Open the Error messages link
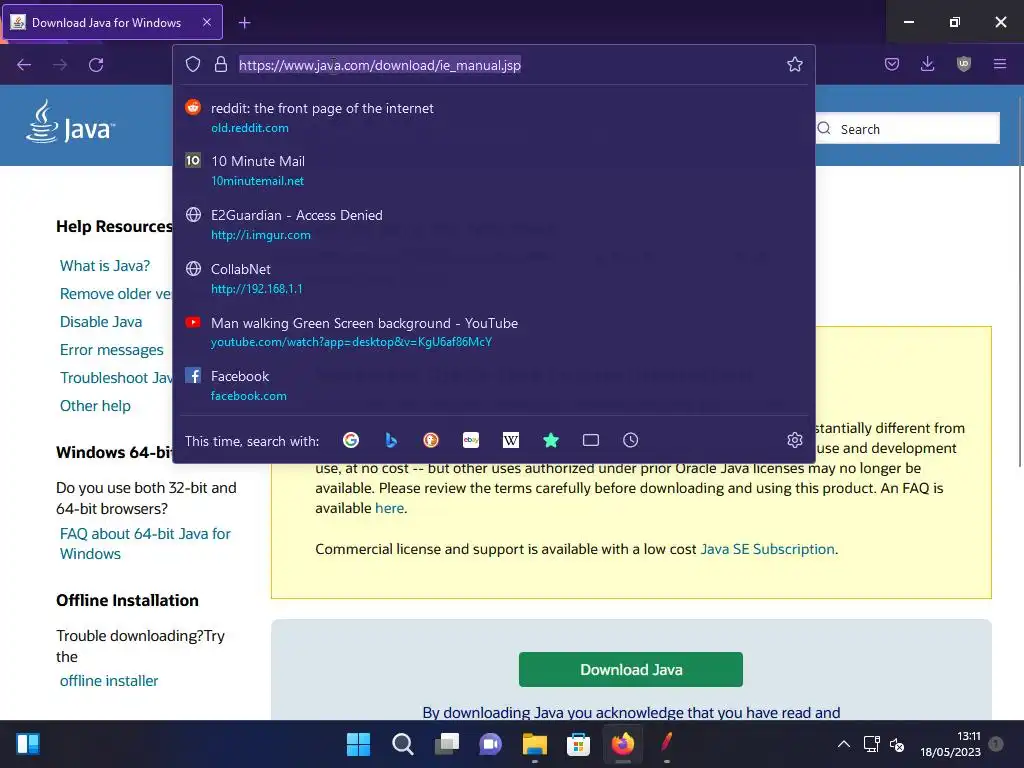The image size is (1024, 768). coord(112,350)
